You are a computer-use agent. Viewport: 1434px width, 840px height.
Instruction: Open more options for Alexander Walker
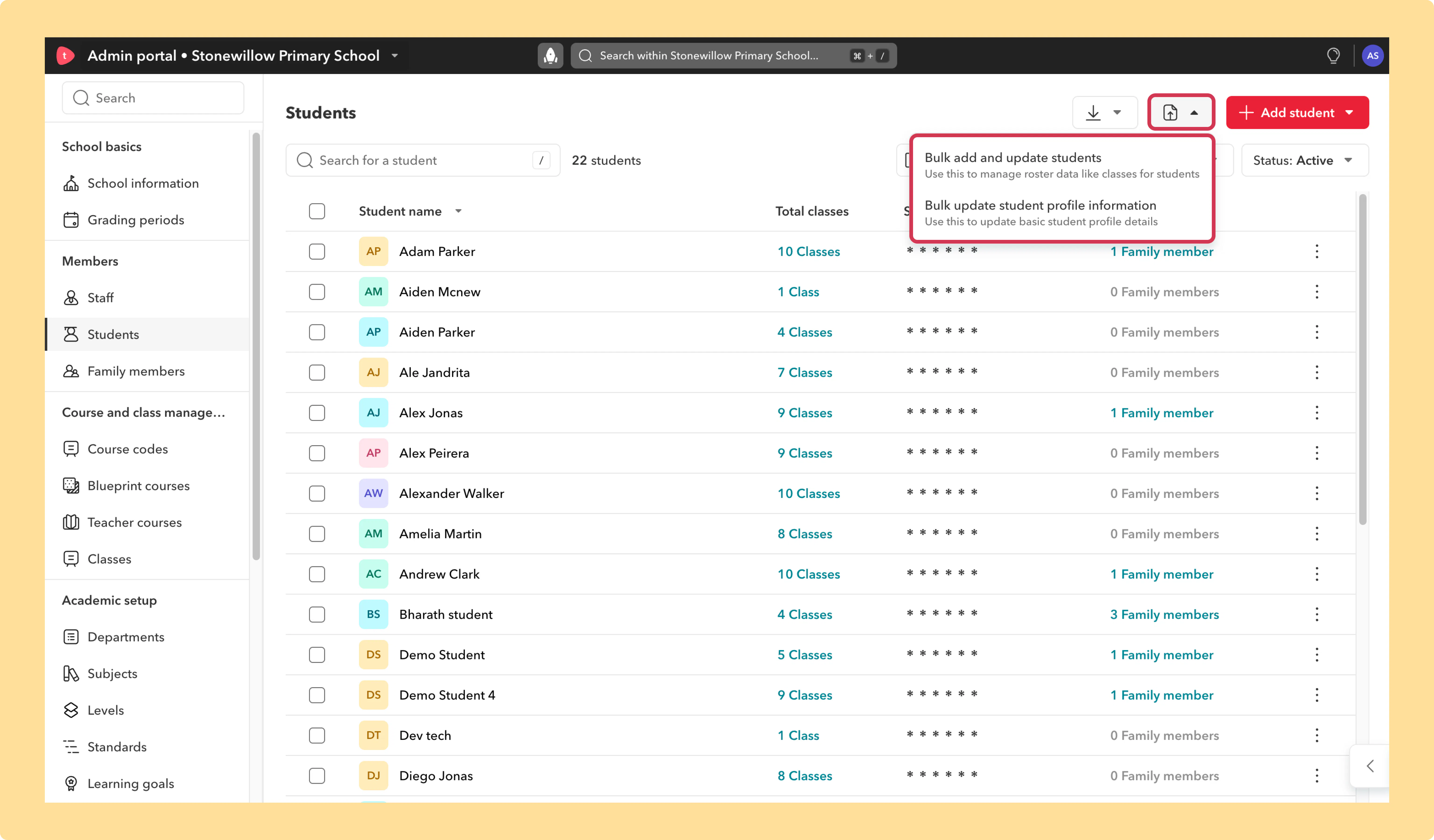pos(1317,494)
